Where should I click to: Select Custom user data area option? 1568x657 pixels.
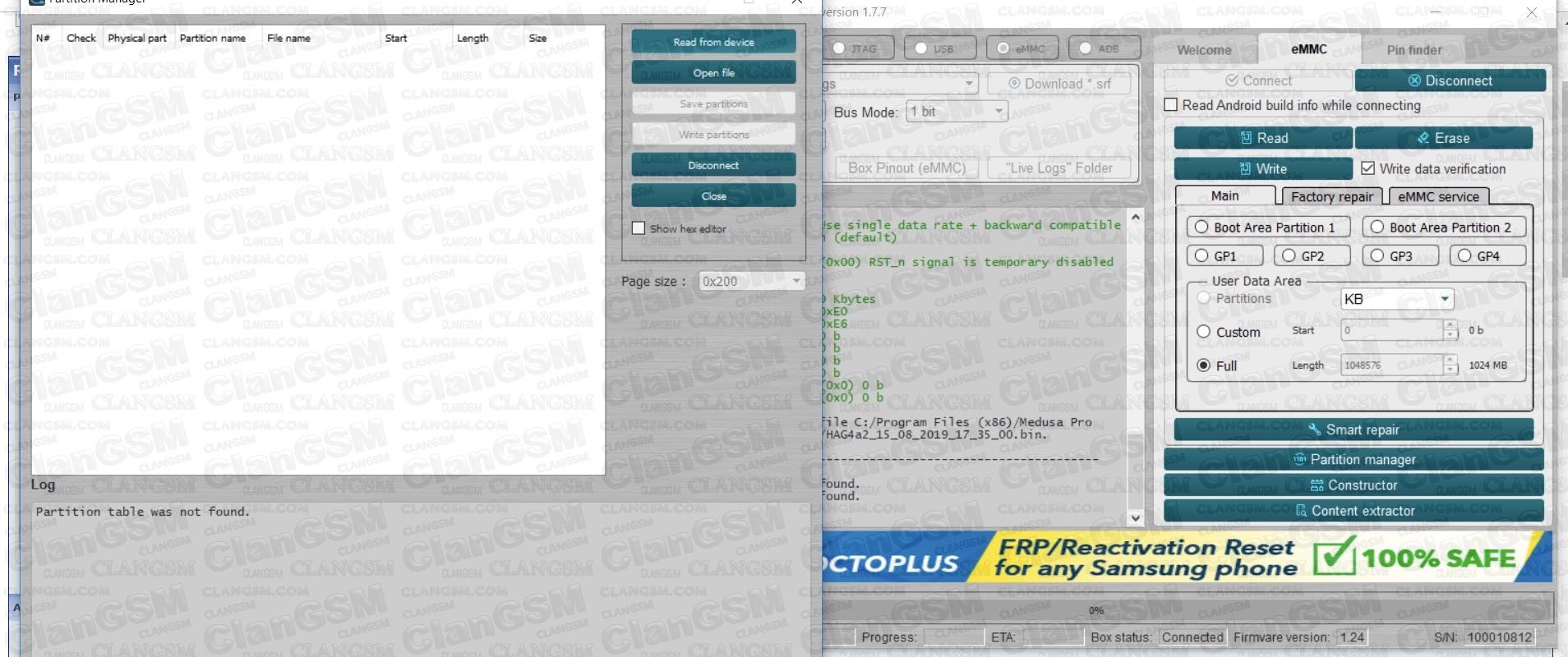click(1204, 332)
